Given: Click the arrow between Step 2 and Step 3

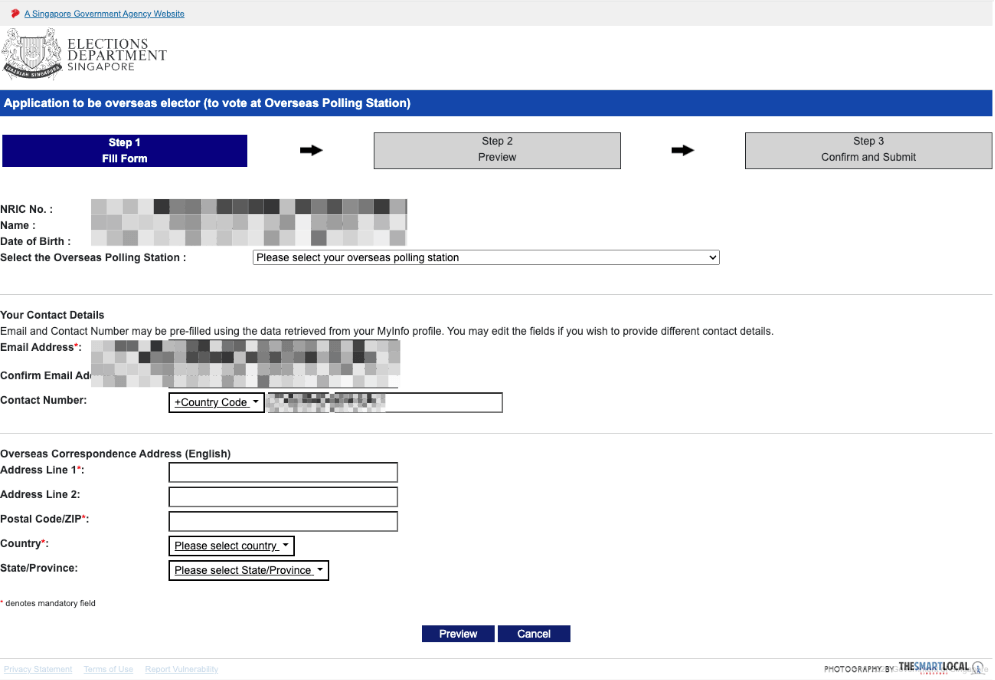Looking at the screenshot, I should coord(682,150).
